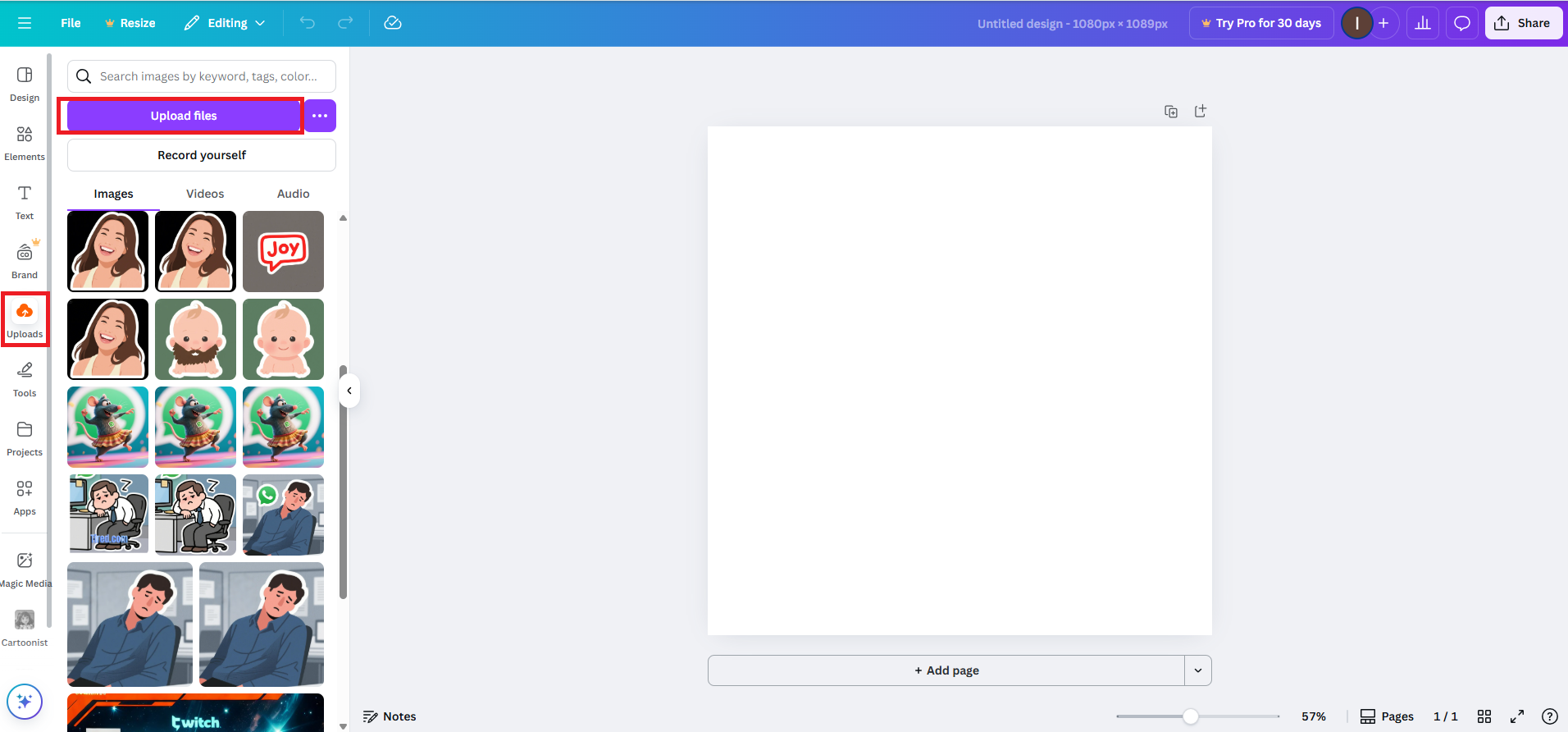Click the Upload files button
This screenshot has width=1568, height=732.
click(x=184, y=116)
